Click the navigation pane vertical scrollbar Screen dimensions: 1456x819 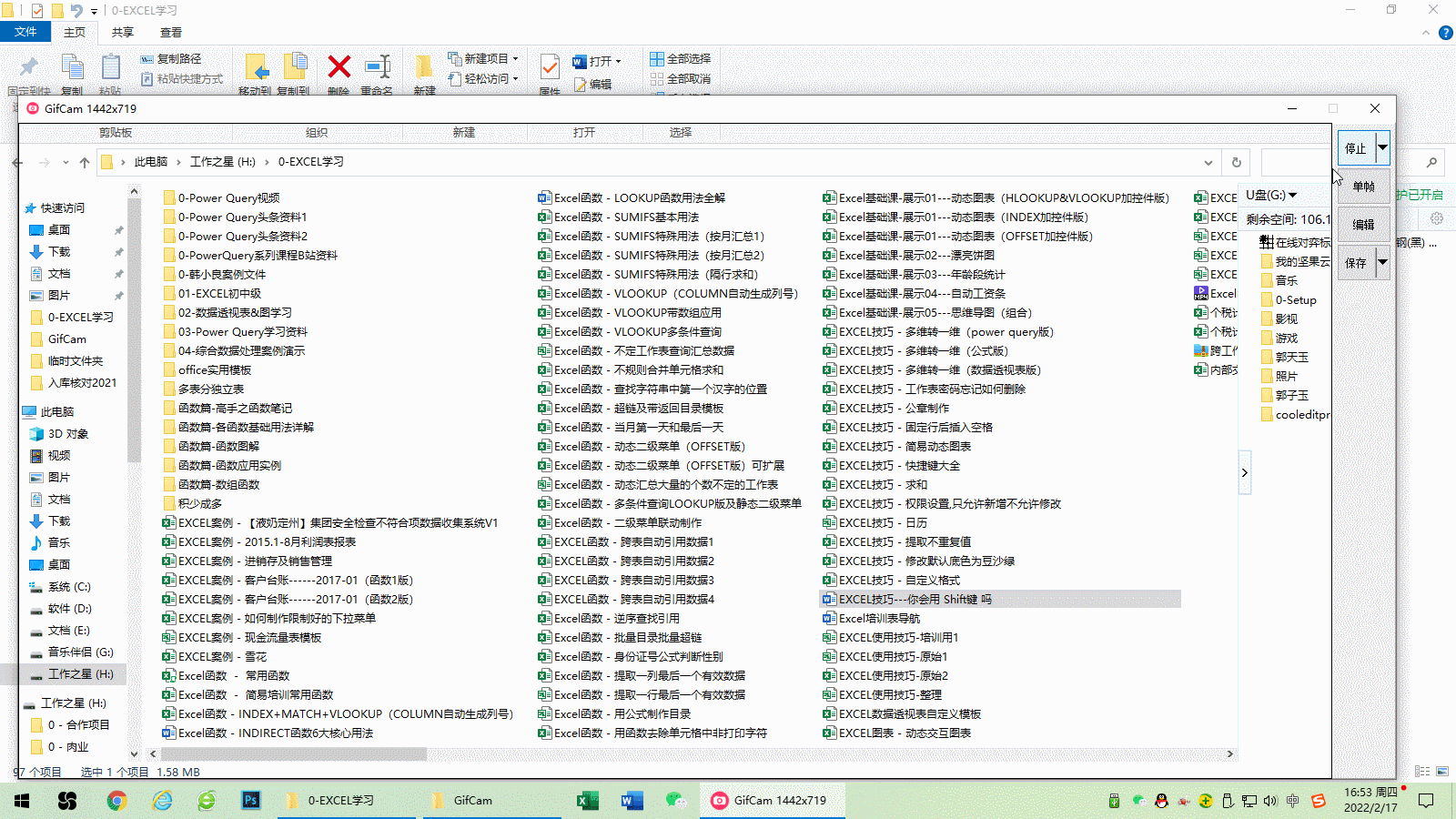click(134, 331)
